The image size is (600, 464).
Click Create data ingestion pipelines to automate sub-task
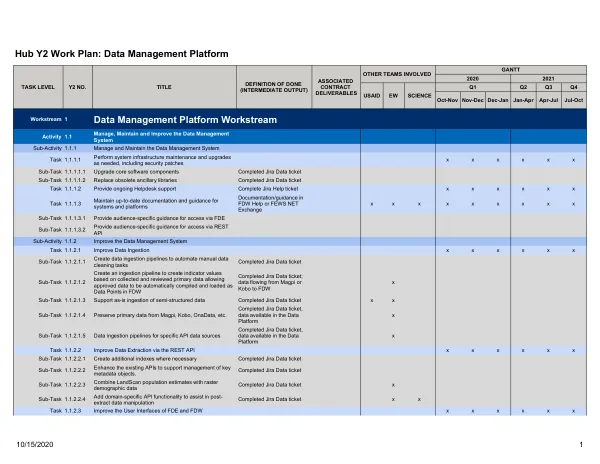(x=161, y=262)
